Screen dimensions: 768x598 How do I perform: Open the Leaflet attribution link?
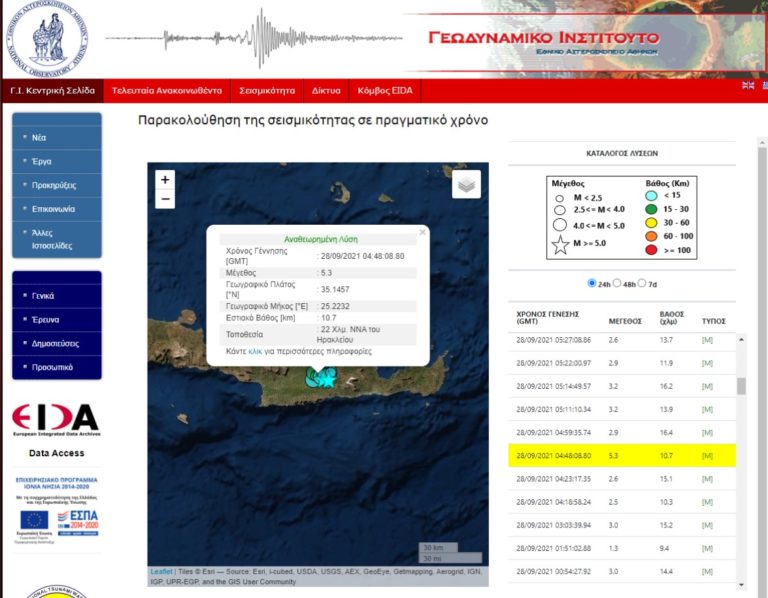point(161,572)
